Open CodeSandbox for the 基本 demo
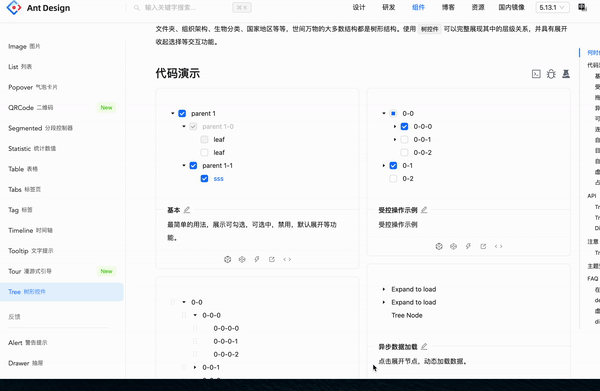600x391 pixels. 228,259
